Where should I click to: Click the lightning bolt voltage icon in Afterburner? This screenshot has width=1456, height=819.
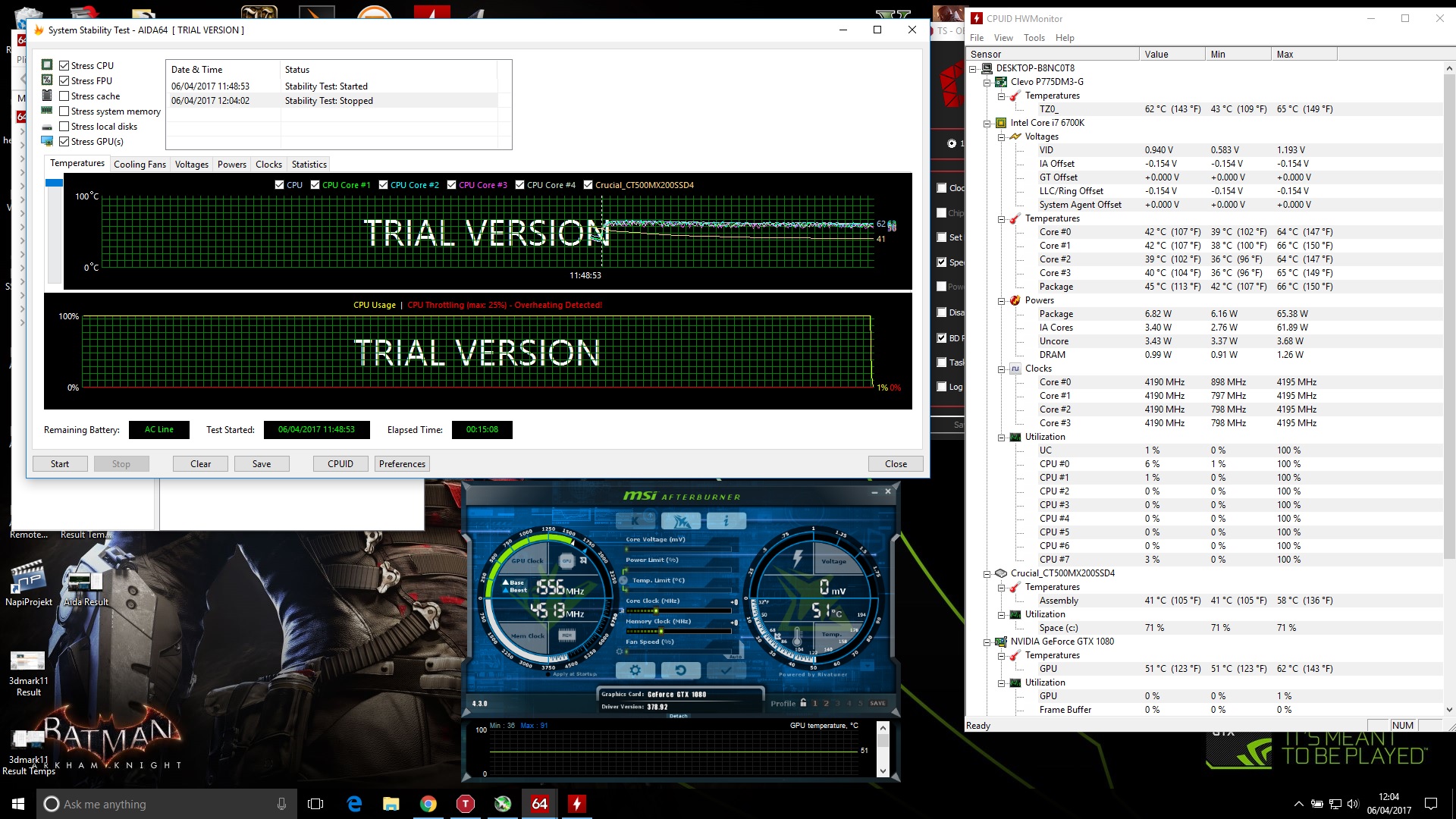[798, 559]
